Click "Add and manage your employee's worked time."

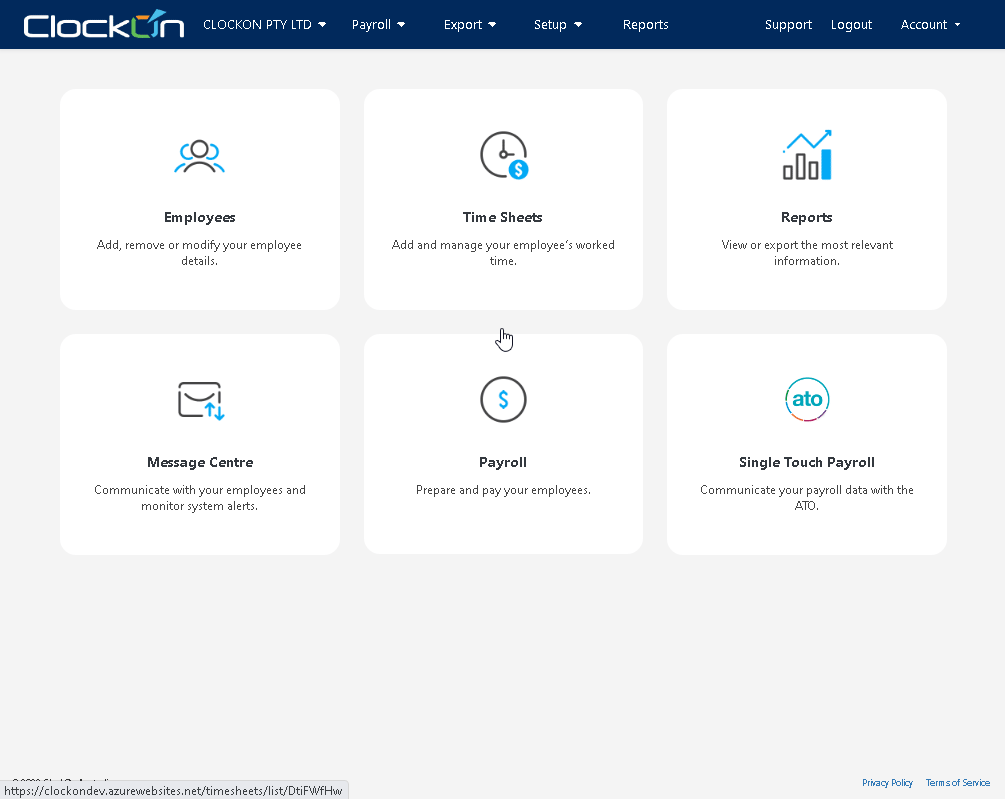pos(503,252)
